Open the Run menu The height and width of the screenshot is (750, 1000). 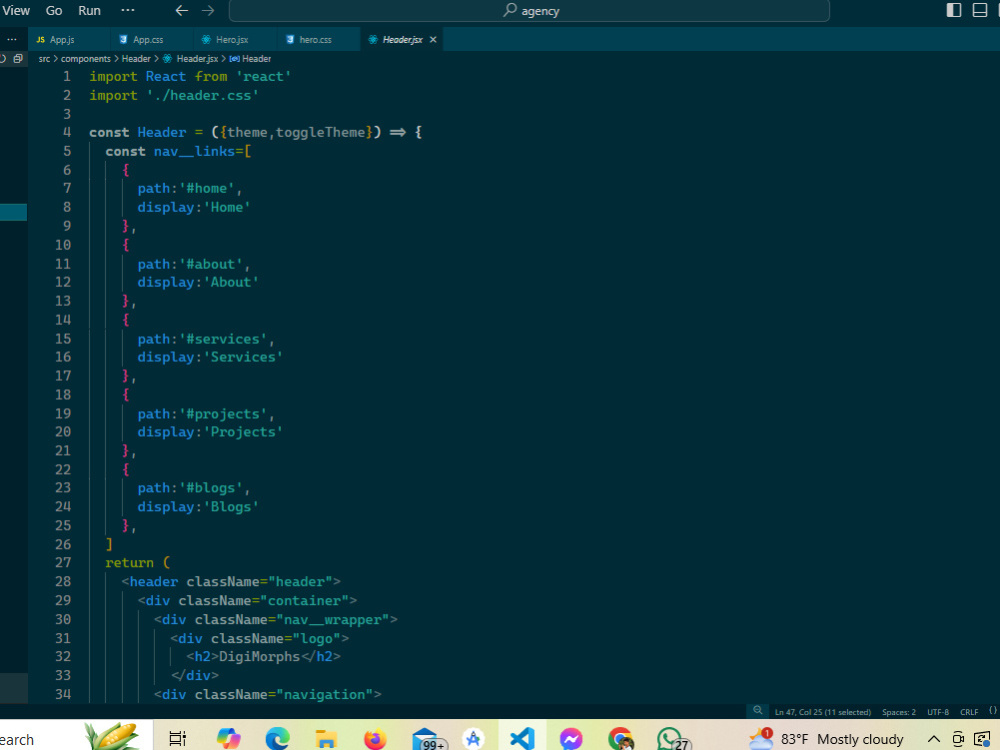point(89,11)
